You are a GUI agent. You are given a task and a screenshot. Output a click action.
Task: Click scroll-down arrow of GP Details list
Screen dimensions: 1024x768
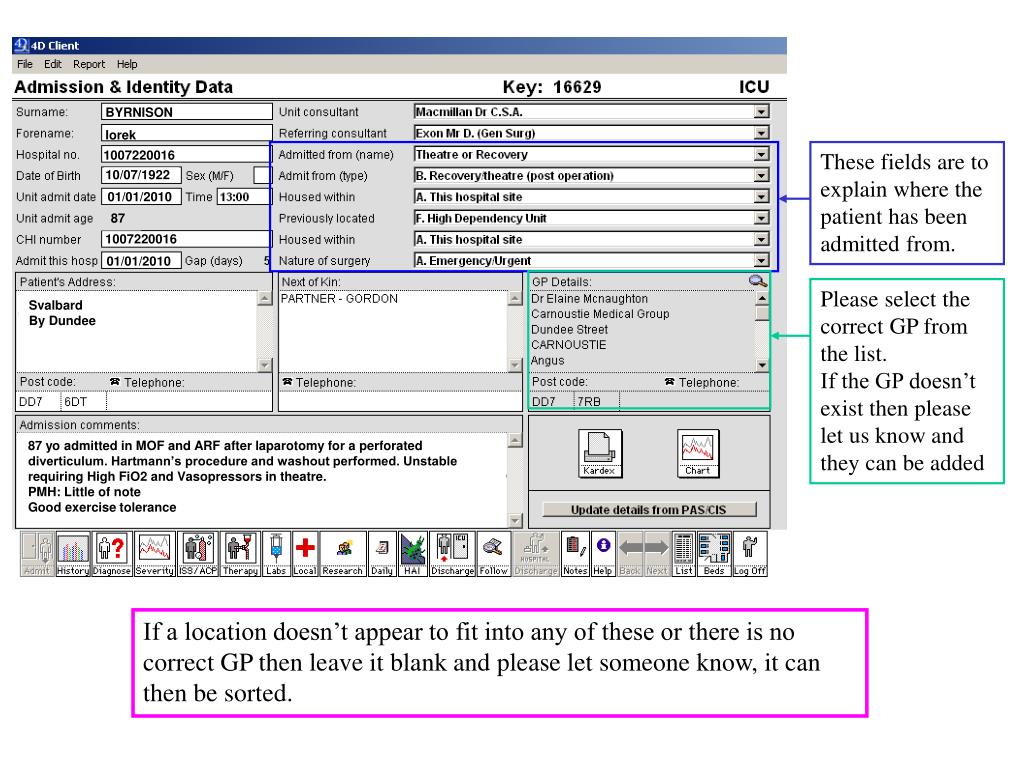pyautogui.click(x=762, y=365)
